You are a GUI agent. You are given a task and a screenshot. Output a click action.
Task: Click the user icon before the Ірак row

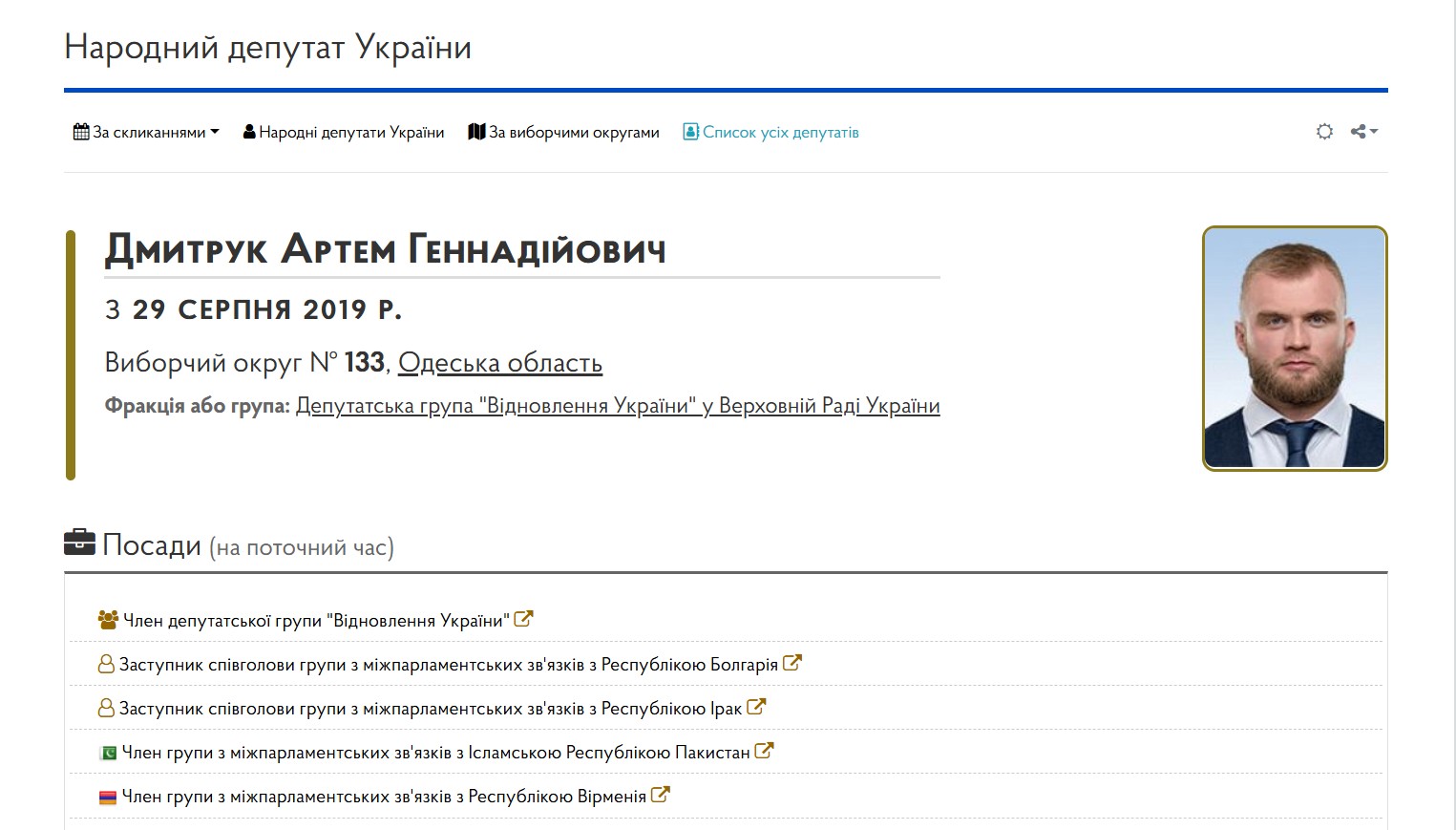pos(106,708)
